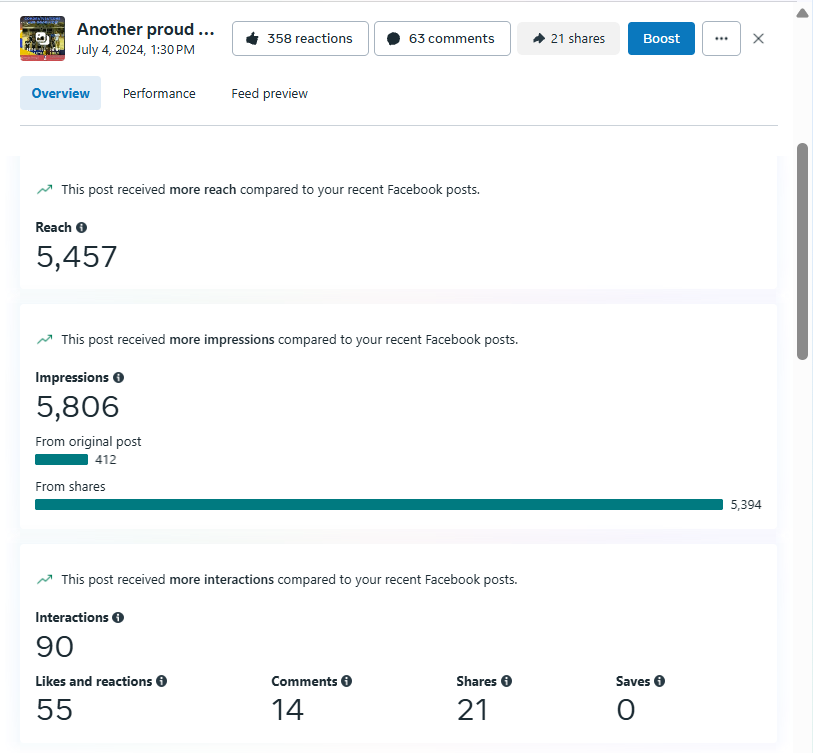This screenshot has width=813, height=753.
Task: Click the info icon next to Impressions
Action: coord(118,378)
